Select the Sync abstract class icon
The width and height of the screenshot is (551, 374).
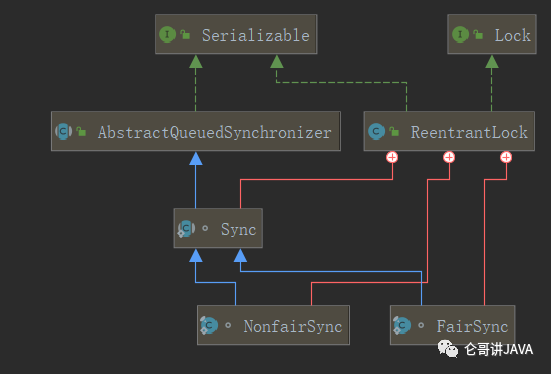186,229
